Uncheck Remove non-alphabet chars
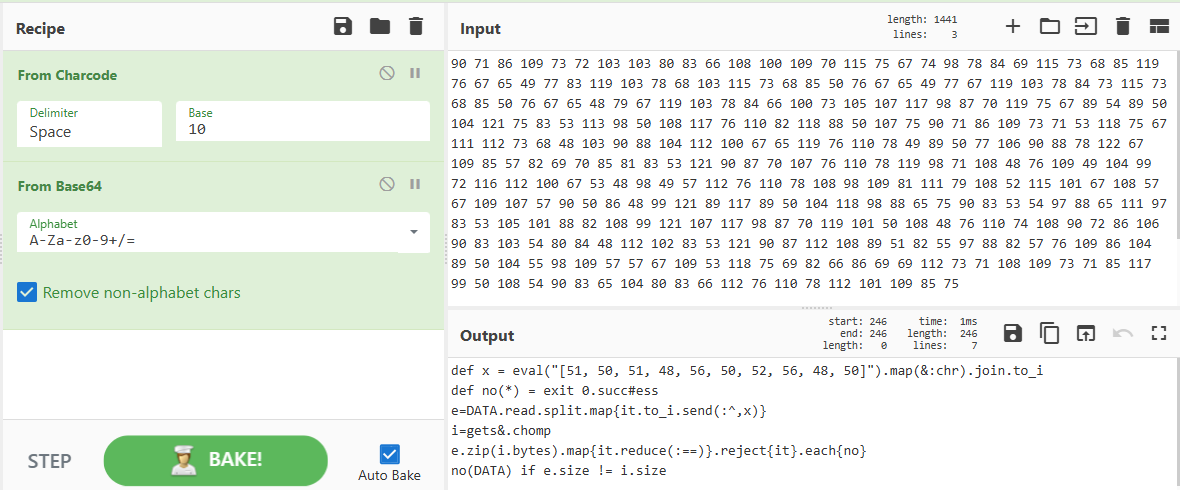Viewport: 1180px width, 490px height. (27, 293)
